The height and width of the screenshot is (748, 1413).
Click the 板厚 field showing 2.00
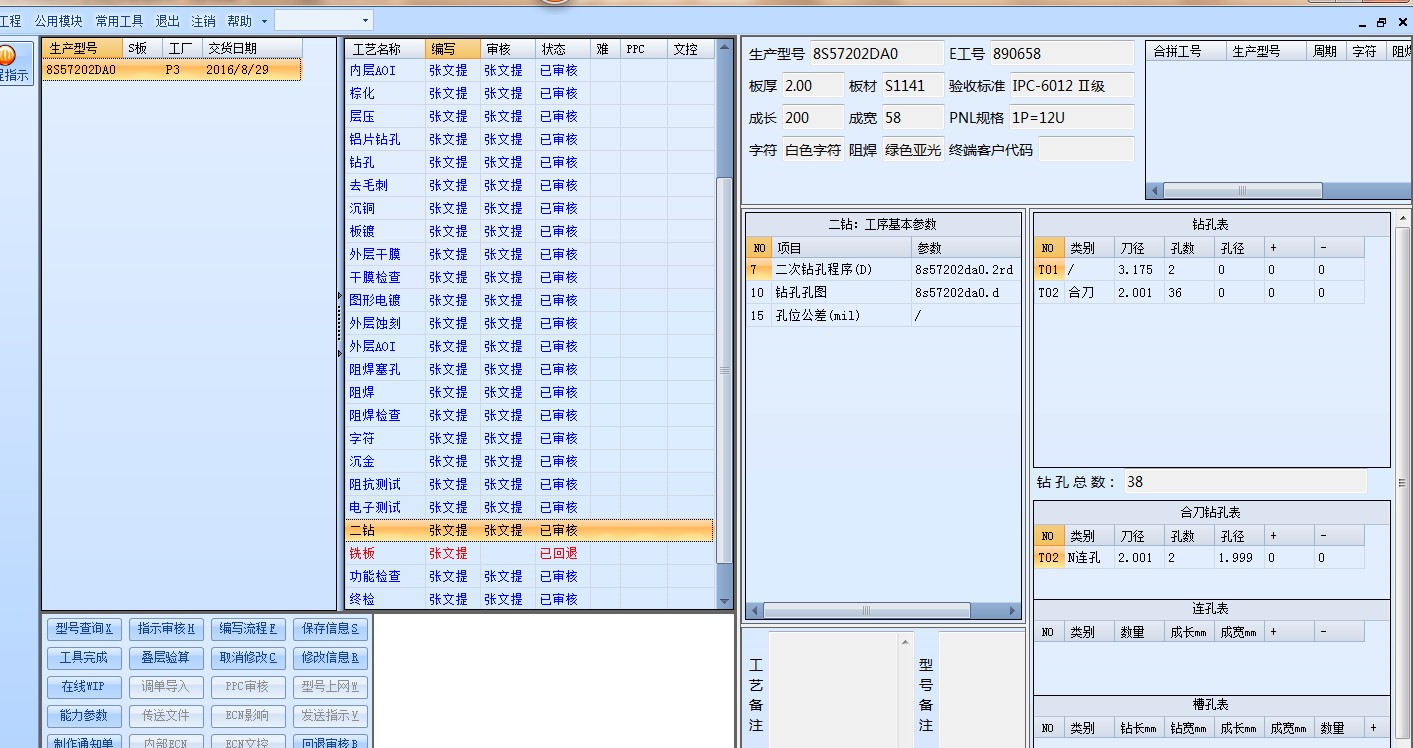tap(812, 86)
